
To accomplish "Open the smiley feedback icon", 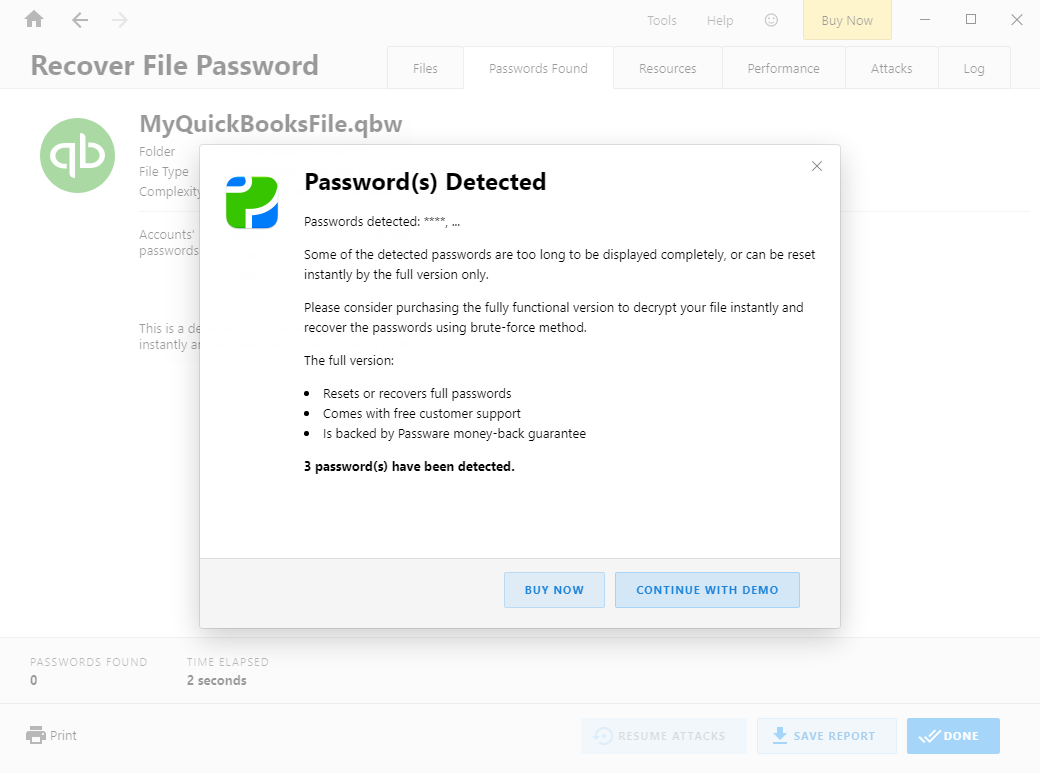I will click(x=771, y=20).
